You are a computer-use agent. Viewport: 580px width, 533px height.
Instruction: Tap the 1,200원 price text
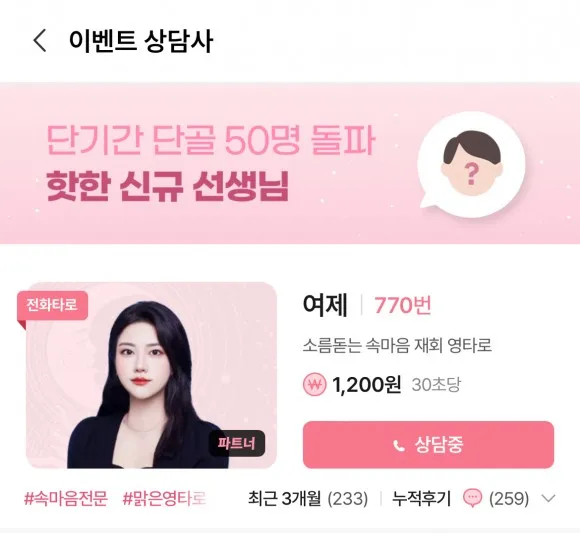(x=367, y=385)
